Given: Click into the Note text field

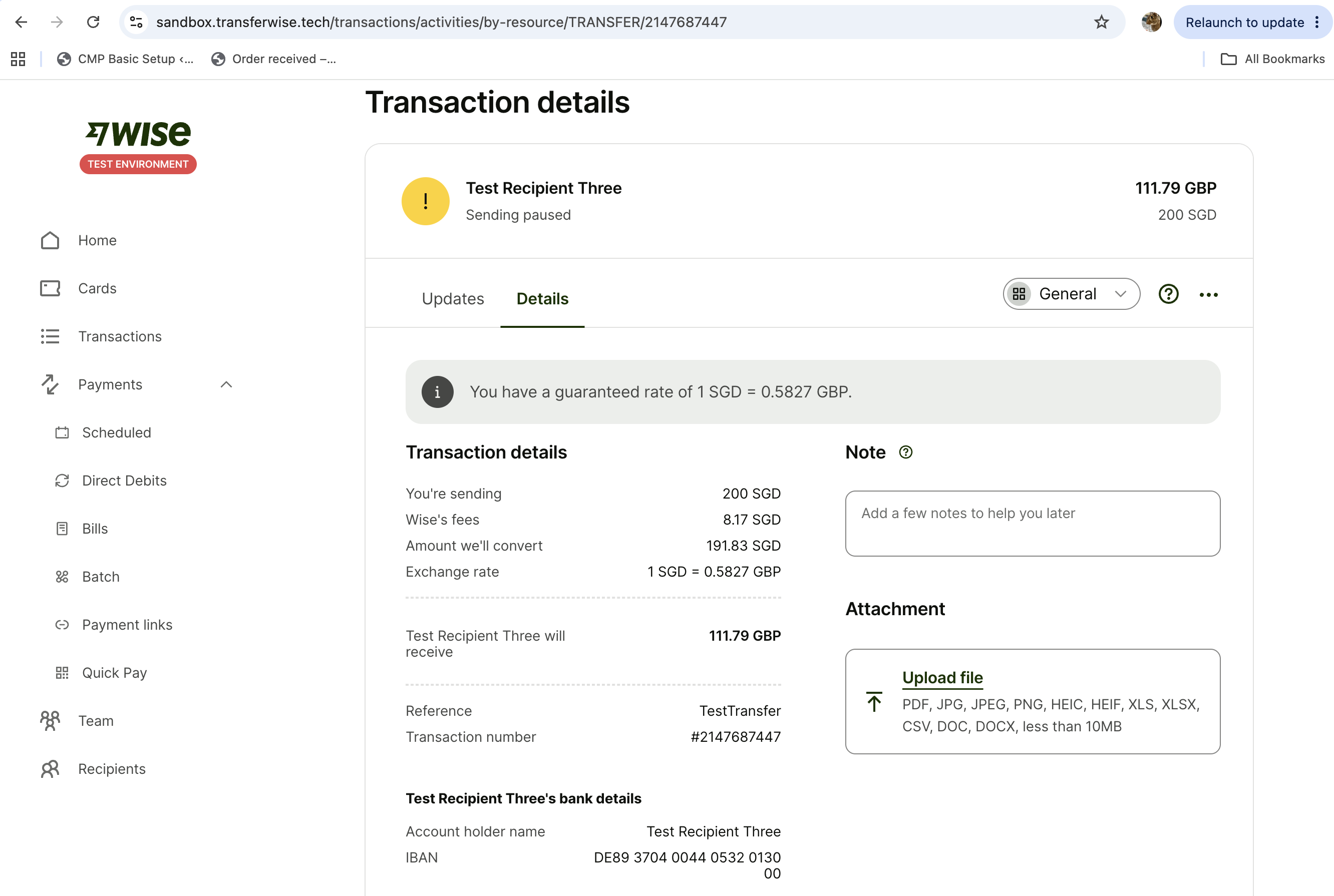Looking at the screenshot, I should 1032,524.
